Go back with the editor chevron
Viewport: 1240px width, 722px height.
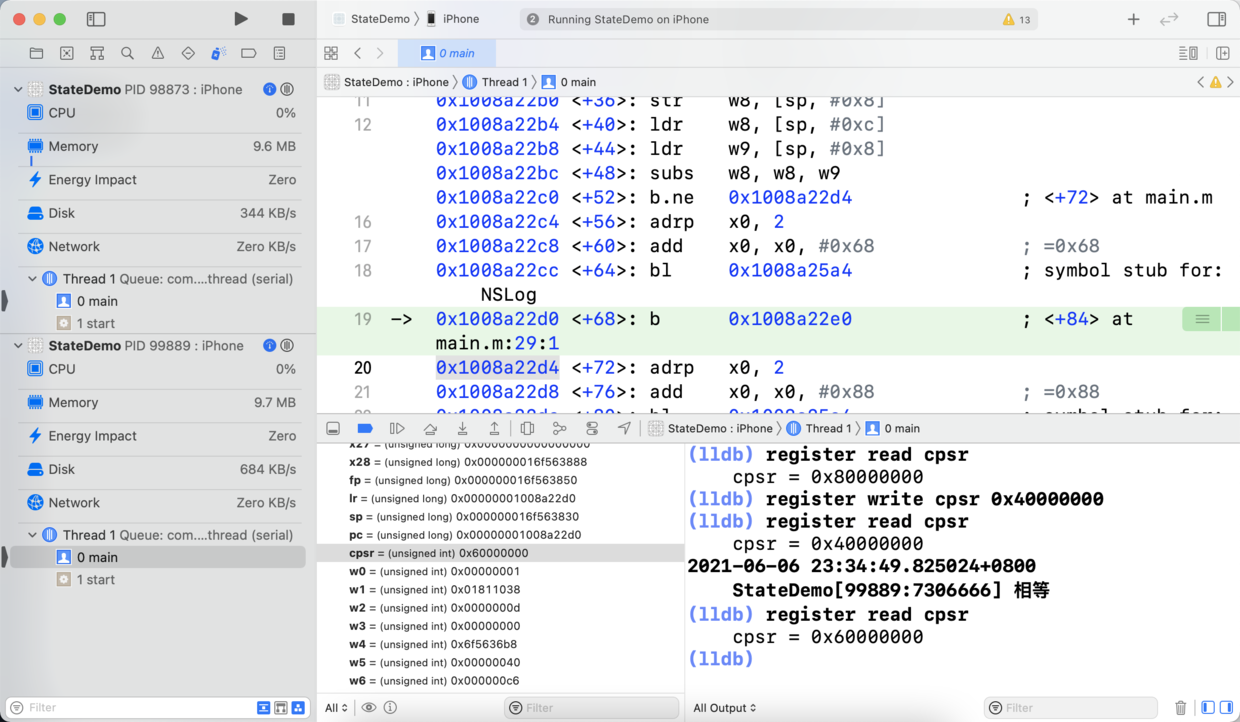click(x=357, y=53)
